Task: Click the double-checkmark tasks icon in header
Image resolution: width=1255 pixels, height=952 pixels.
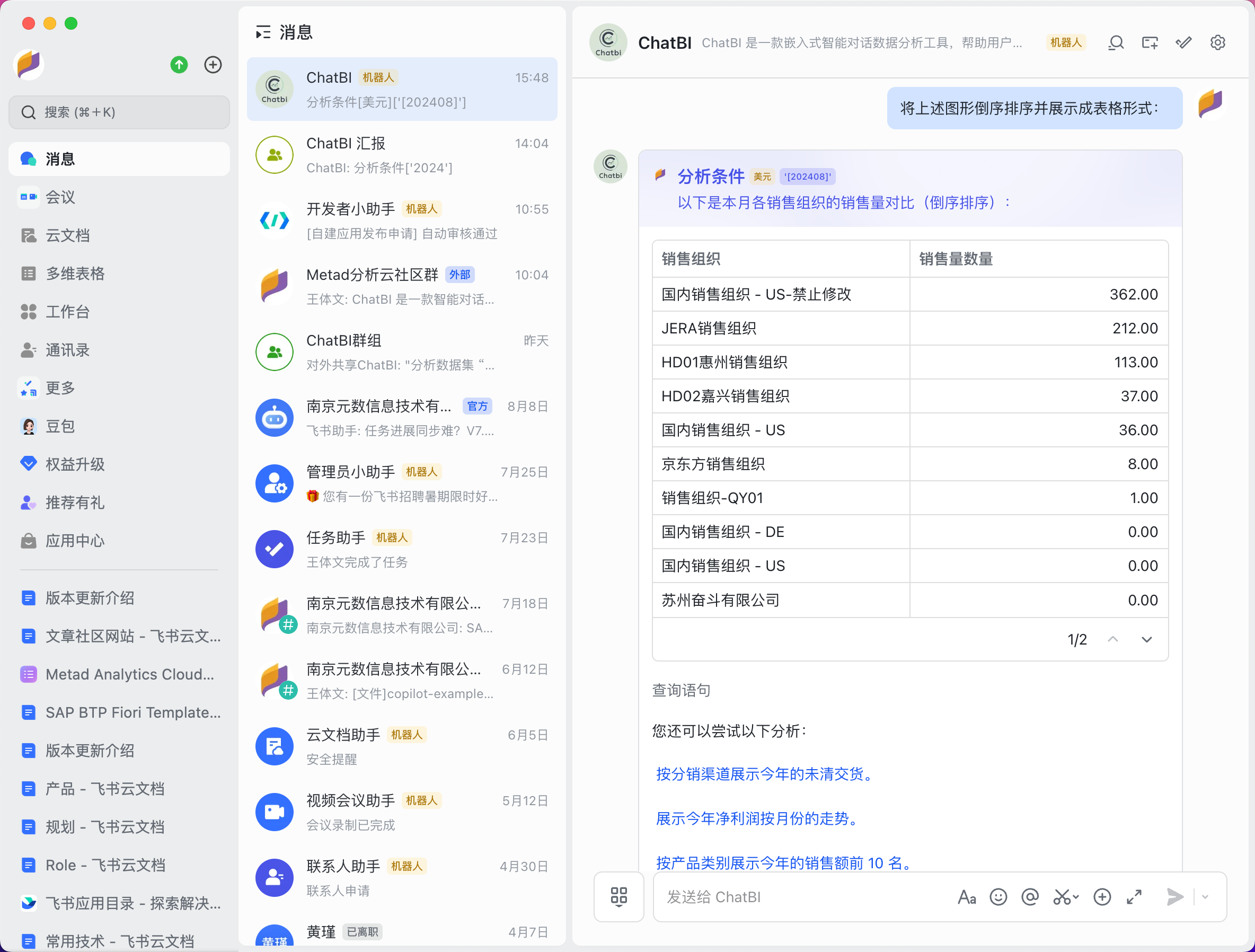Action: [1183, 42]
